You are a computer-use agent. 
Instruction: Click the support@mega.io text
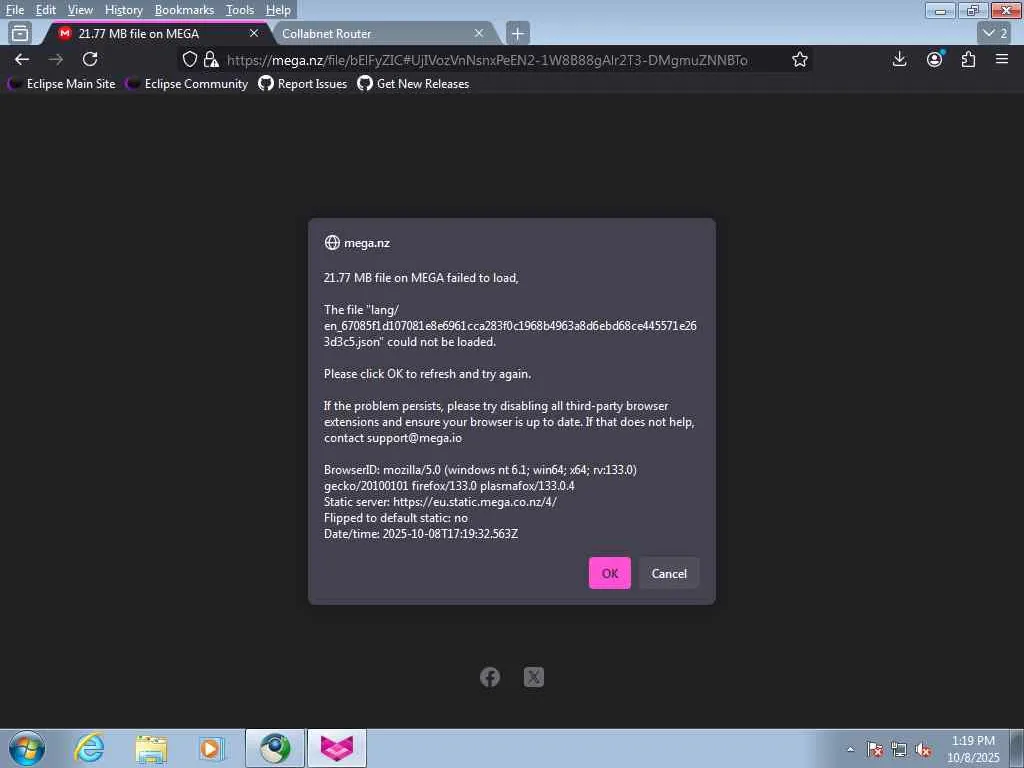click(414, 438)
